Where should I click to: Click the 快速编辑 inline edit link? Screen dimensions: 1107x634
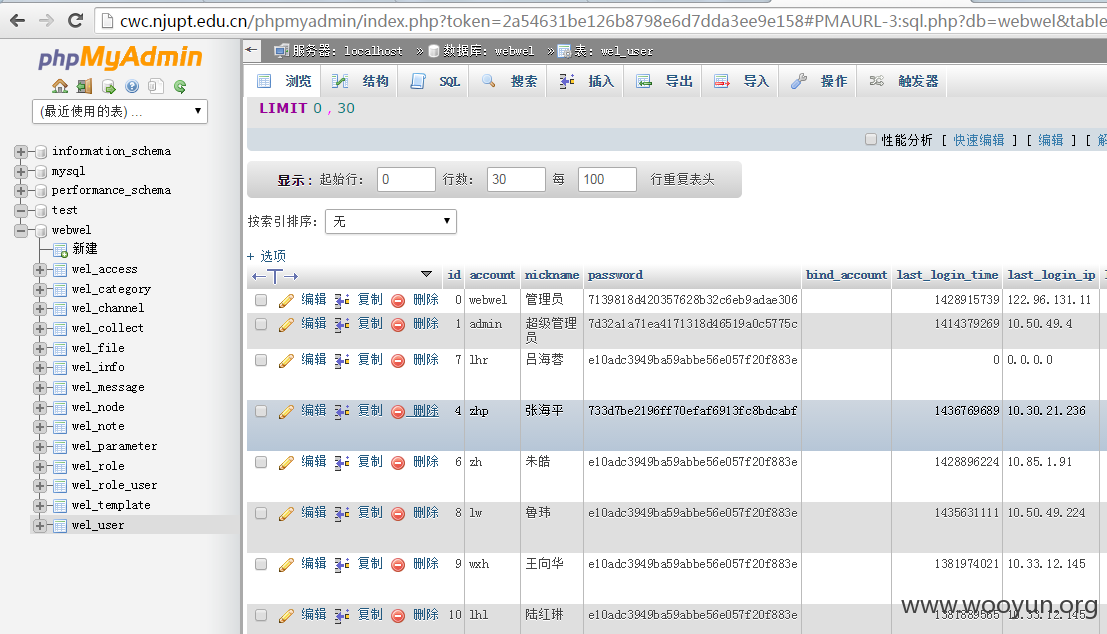979,140
